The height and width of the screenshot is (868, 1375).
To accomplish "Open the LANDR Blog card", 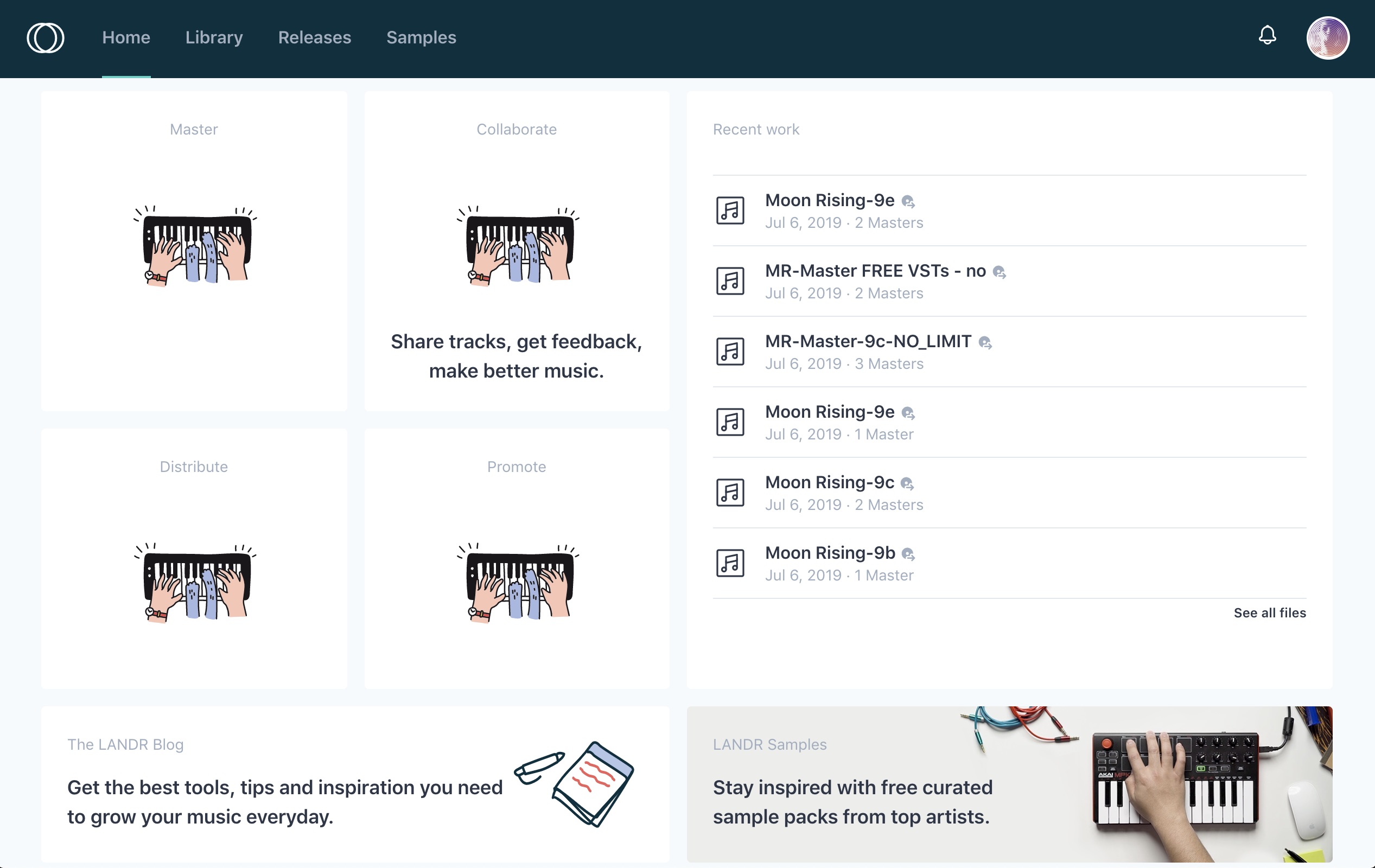I will point(354,787).
